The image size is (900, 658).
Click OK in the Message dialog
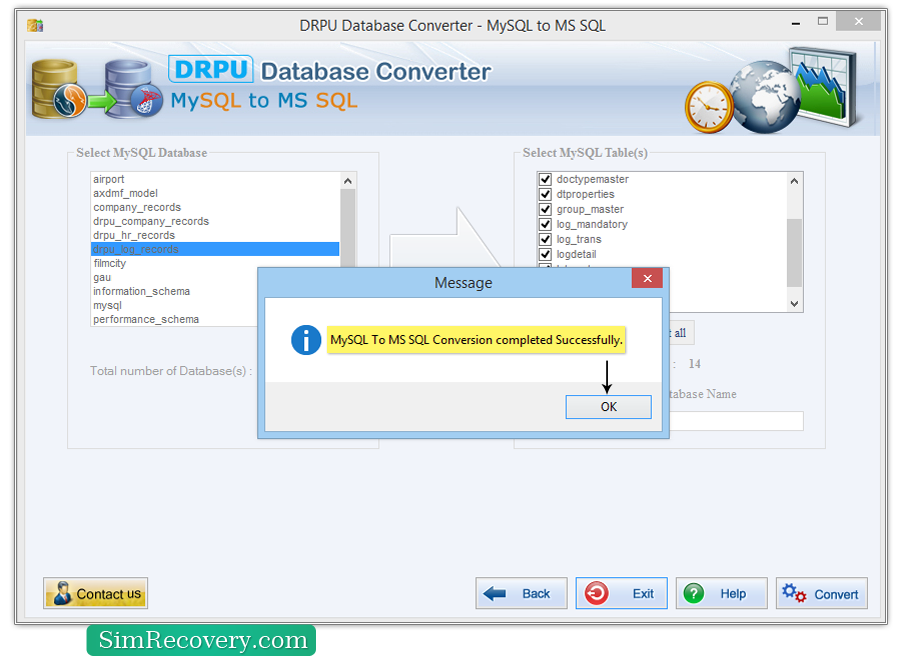point(608,407)
